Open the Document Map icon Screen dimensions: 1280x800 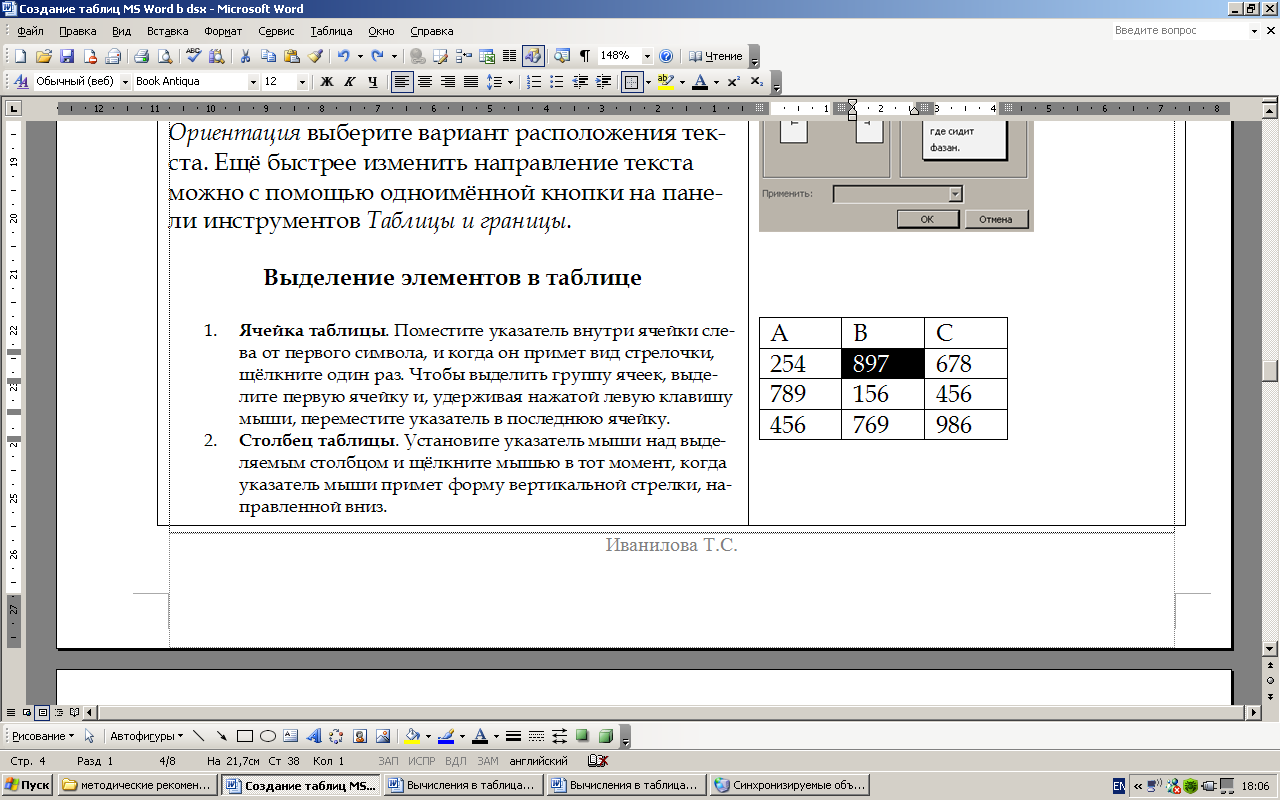(561, 56)
